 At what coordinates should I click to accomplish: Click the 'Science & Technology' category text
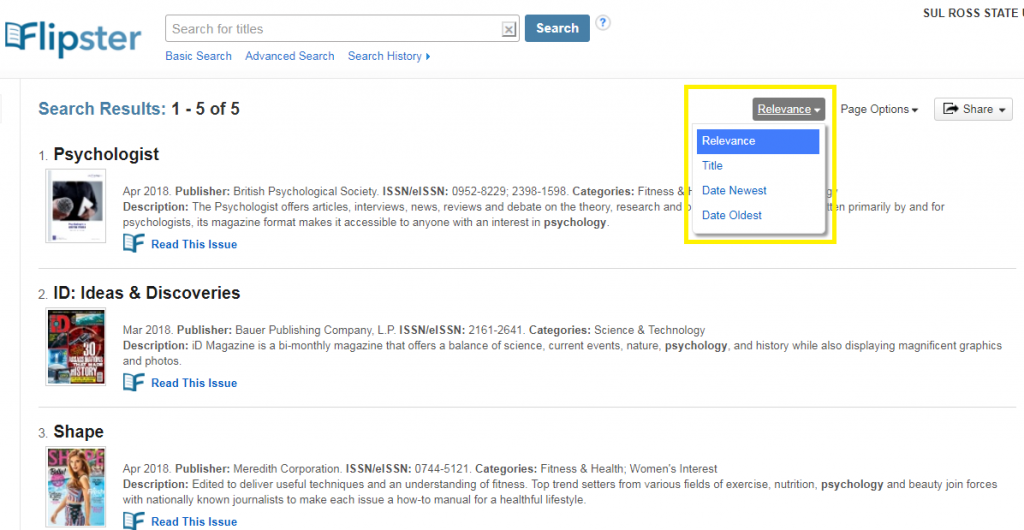coord(650,330)
